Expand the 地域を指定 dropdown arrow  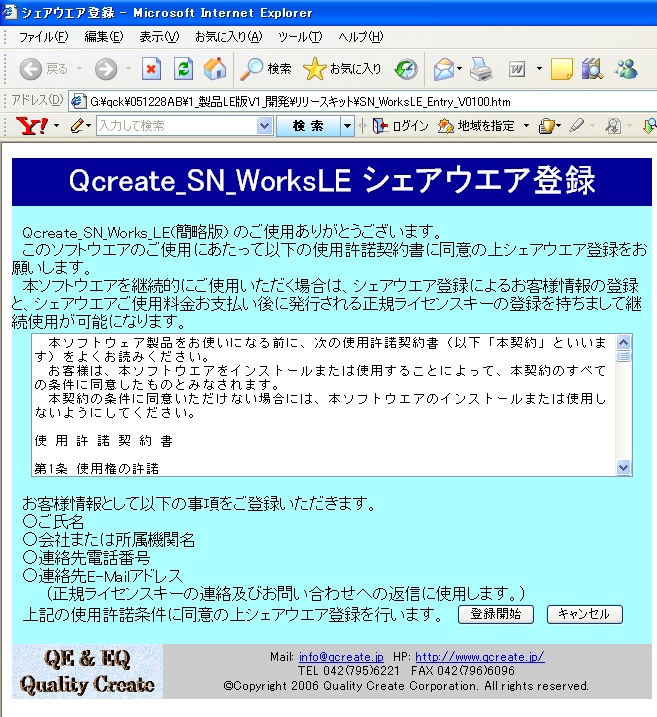(x=526, y=125)
